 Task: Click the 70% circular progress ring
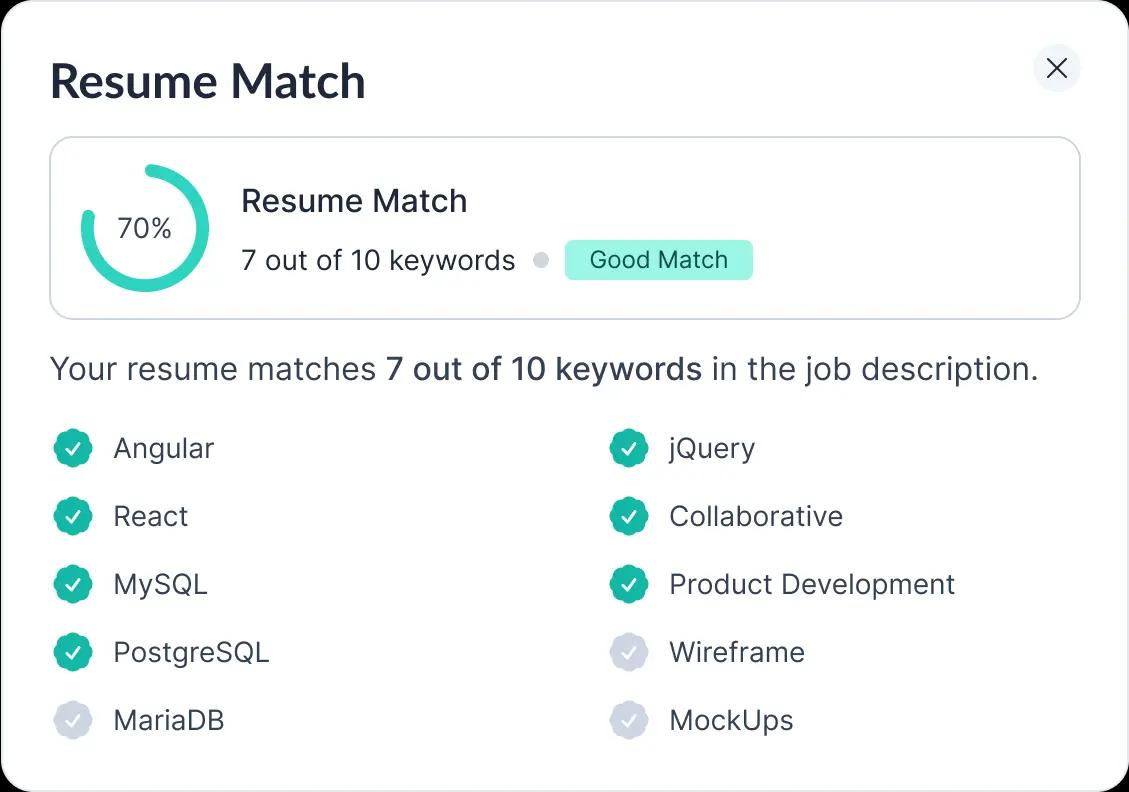145,229
